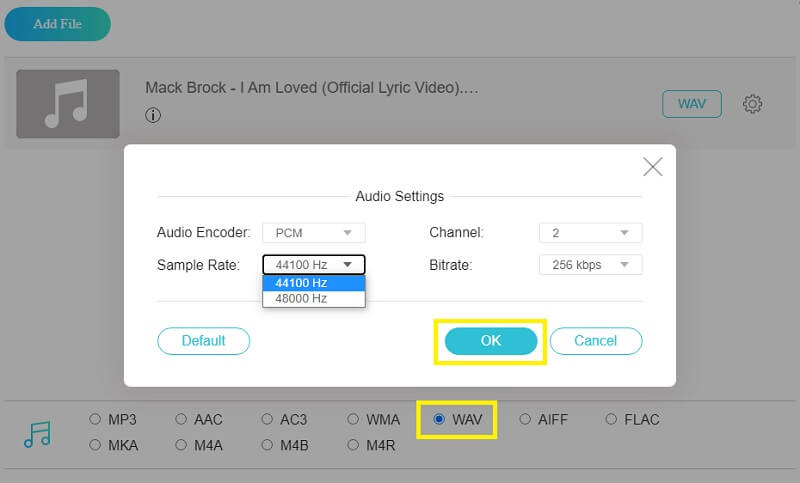Click the WAV format badge button
Viewport: 800px width, 483px height.
tap(691, 104)
